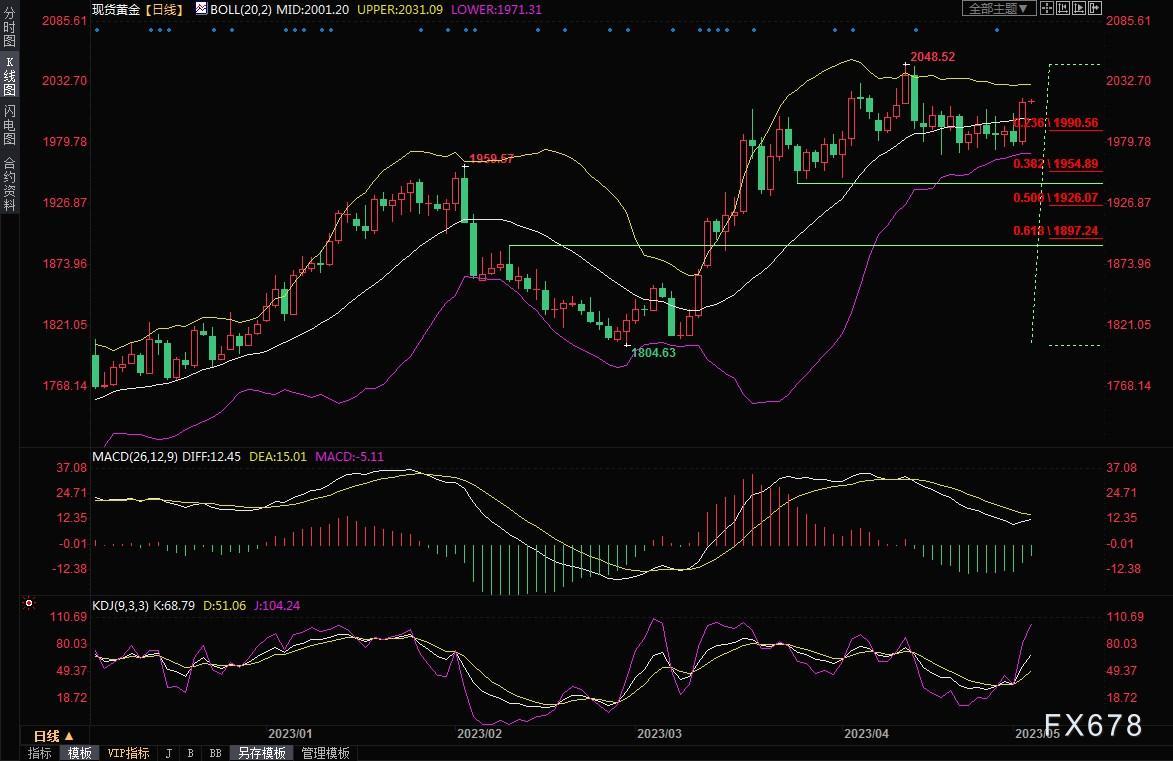Click 管理模板 button
The width and height of the screenshot is (1173, 761).
click(325, 753)
